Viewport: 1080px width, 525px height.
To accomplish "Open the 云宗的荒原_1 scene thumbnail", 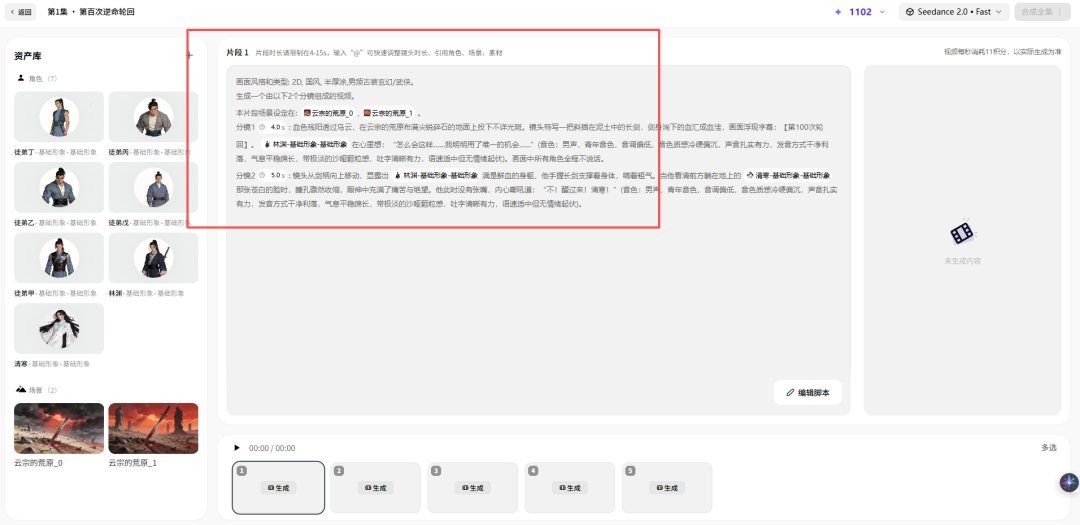I will [154, 429].
